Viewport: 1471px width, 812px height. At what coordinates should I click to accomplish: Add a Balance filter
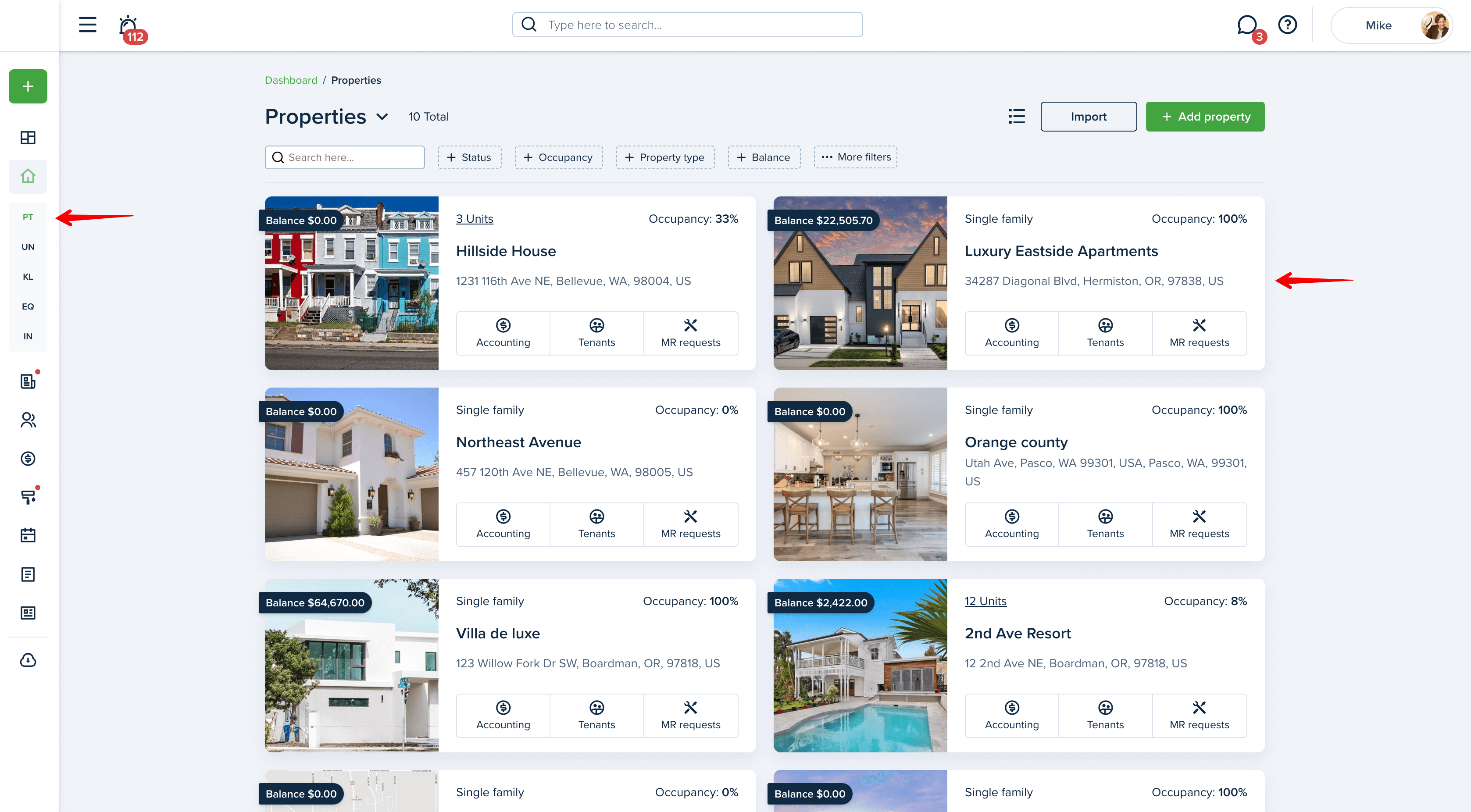(764, 157)
